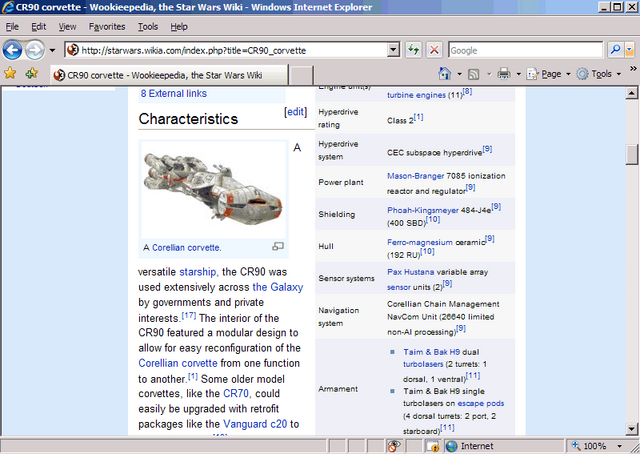Open the Favorites Center star icon
This screenshot has height=454, width=640.
coord(10,73)
